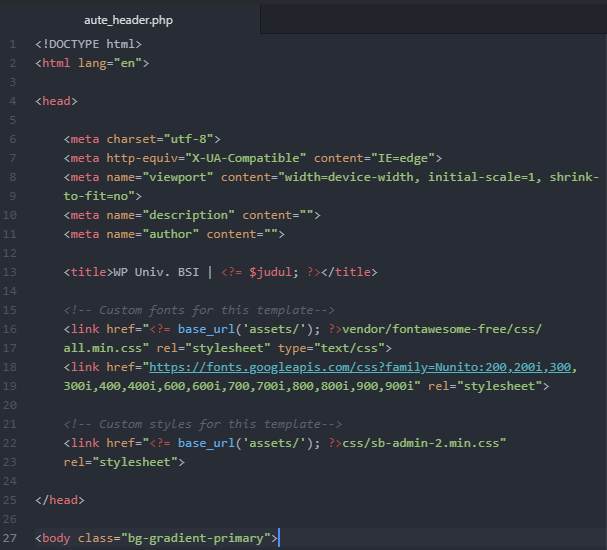Click the css/sb-admin-2.min.css path text
This screenshot has height=550, width=607.
click(x=421, y=443)
